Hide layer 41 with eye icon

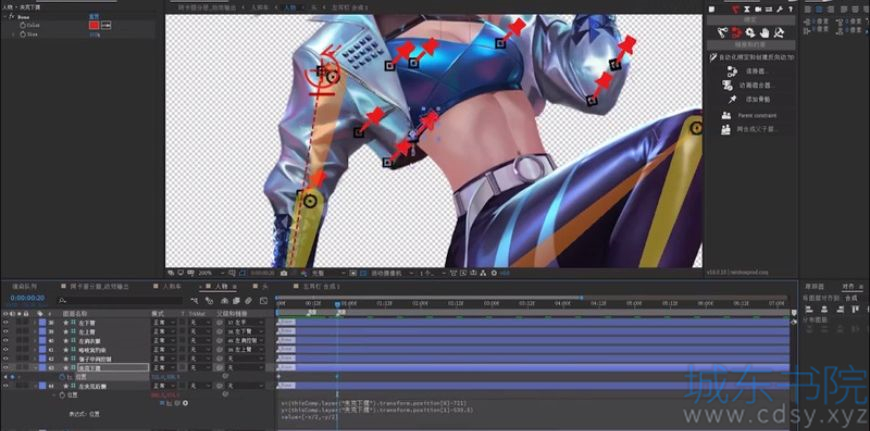[6, 349]
